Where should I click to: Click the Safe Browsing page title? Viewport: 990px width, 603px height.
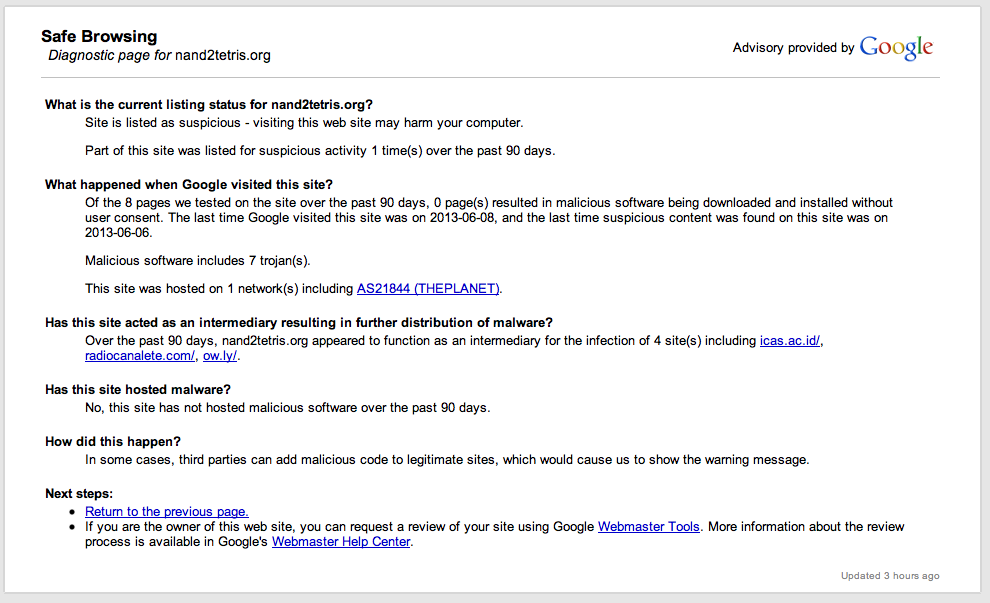click(99, 37)
